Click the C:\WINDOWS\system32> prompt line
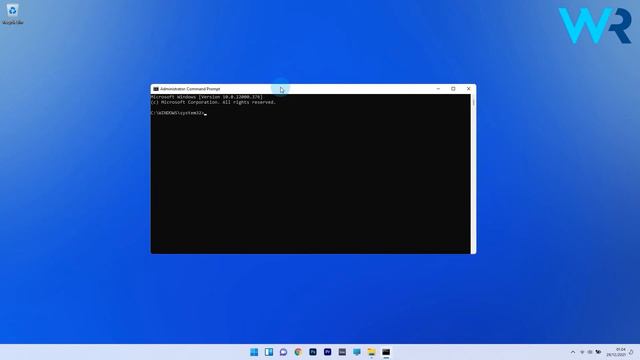Viewport: 640px width, 360px height. tap(178, 113)
